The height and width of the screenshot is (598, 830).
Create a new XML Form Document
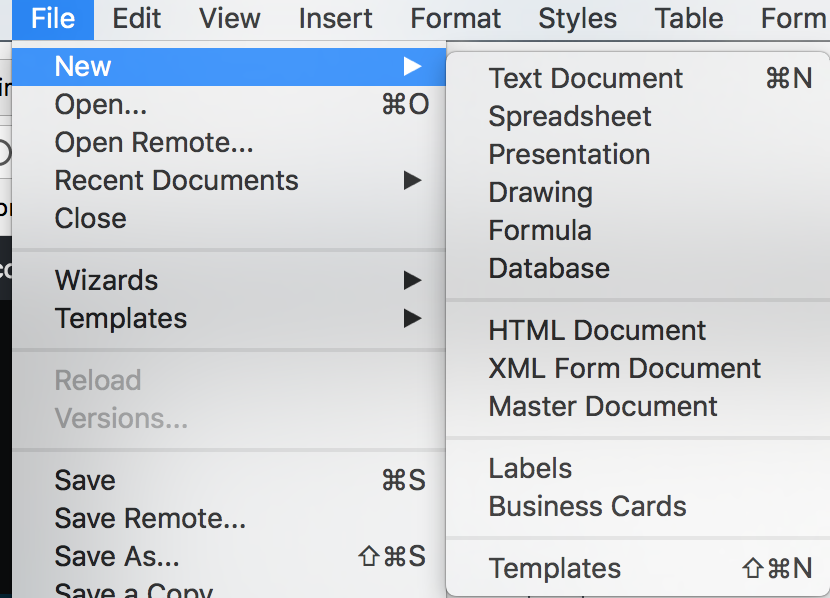click(638, 369)
